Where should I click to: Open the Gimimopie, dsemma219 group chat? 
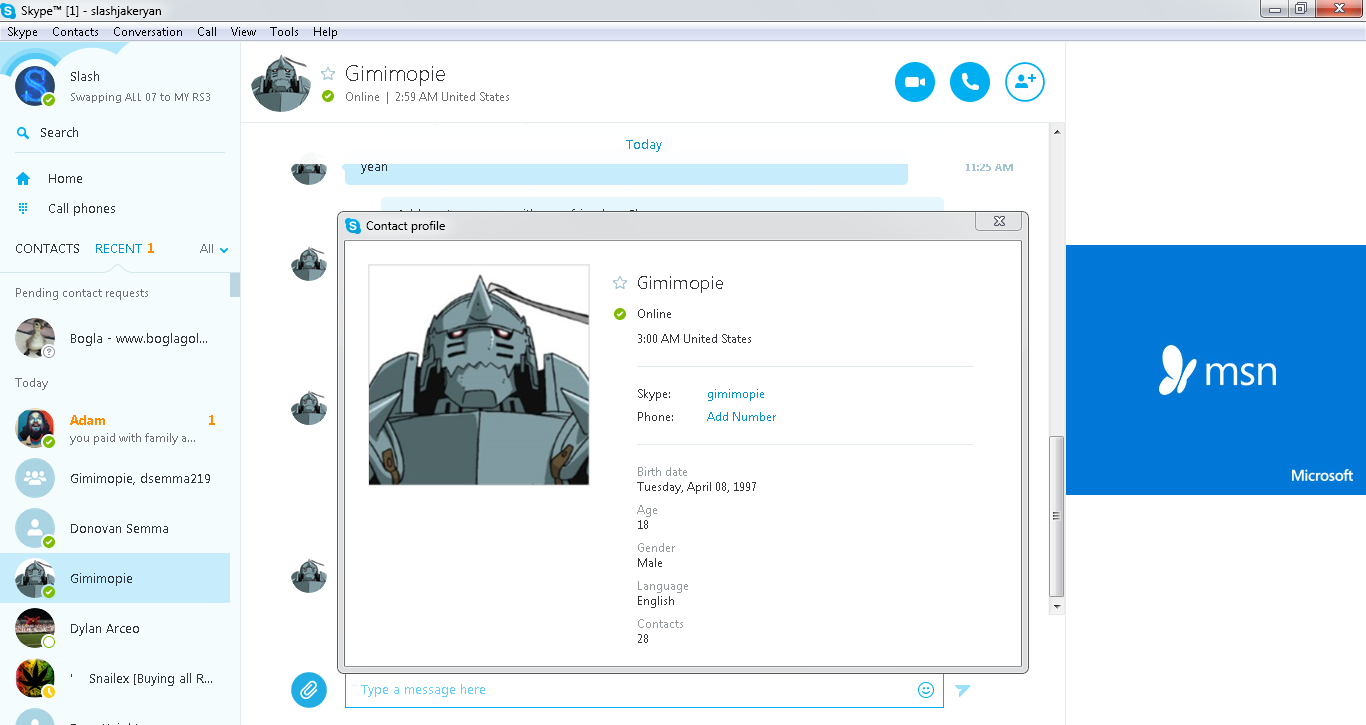pyautogui.click(x=115, y=478)
